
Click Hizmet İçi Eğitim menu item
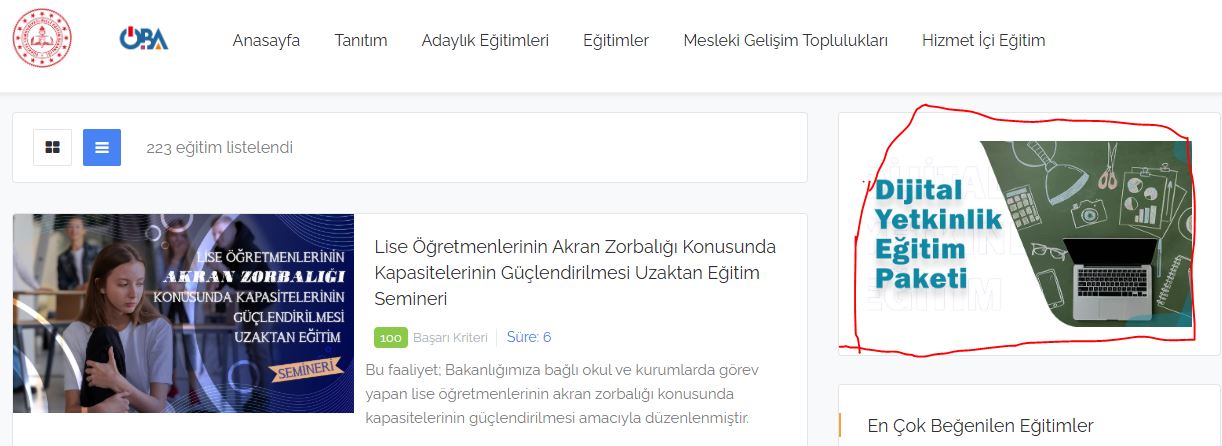(x=983, y=41)
